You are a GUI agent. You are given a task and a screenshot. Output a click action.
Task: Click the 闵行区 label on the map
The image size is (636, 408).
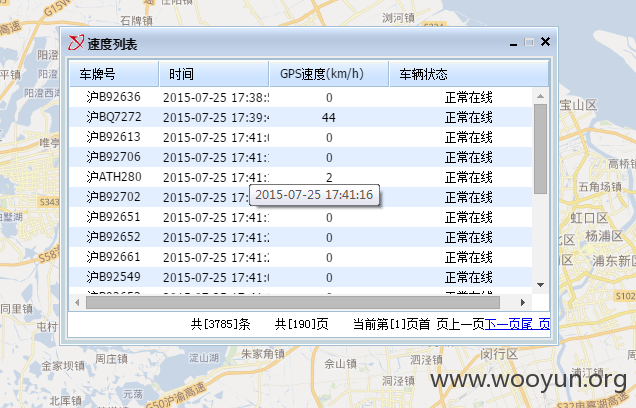[x=499, y=354]
